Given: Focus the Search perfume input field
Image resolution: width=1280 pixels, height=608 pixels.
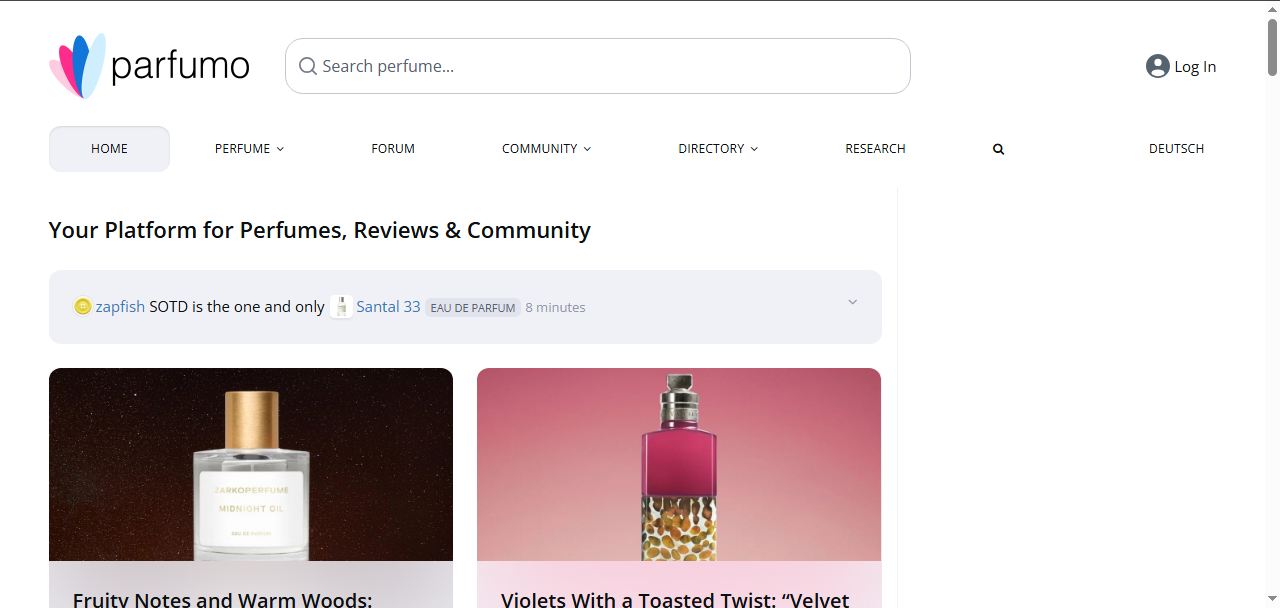Looking at the screenshot, I should 598,66.
